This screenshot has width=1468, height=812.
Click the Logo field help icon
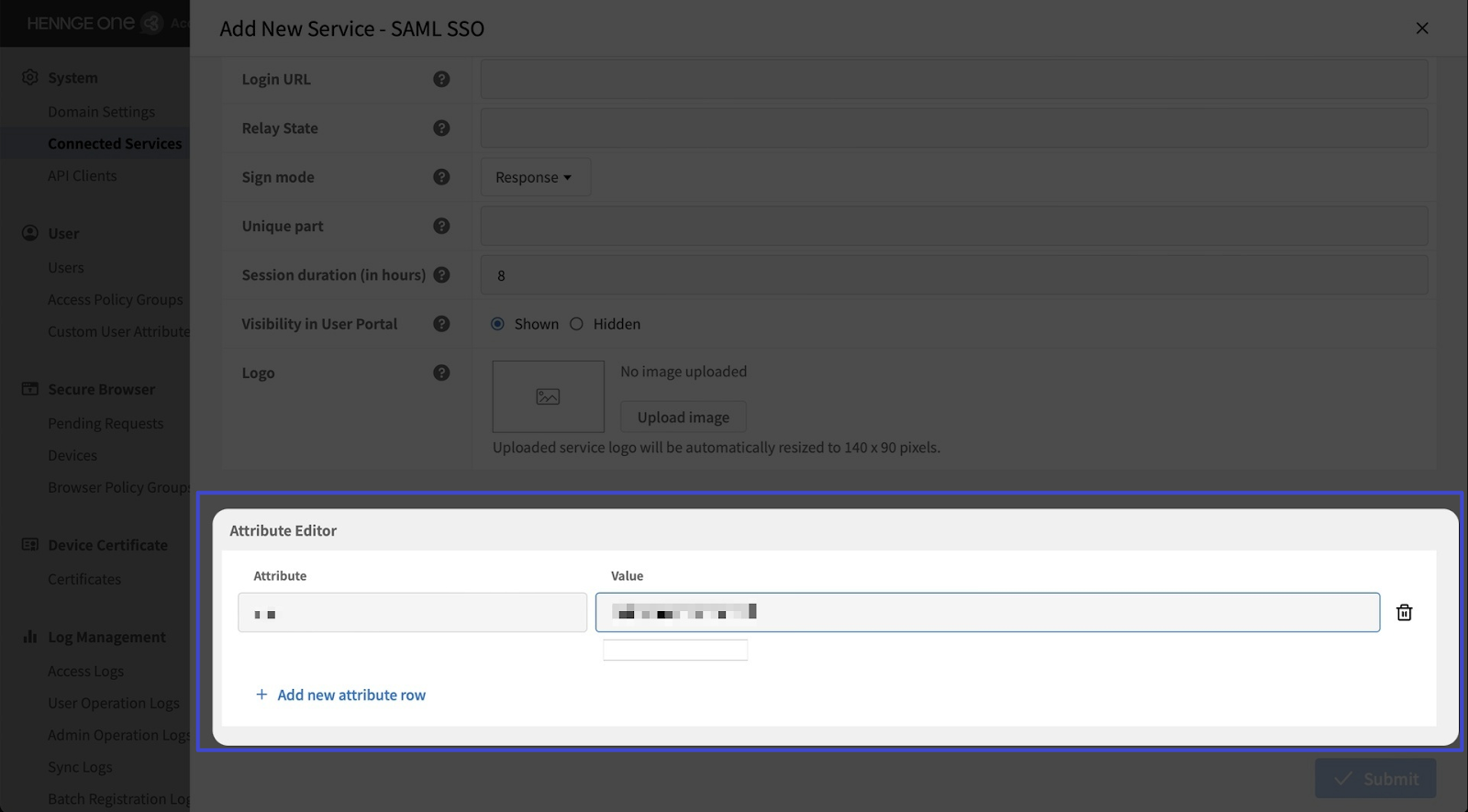[x=441, y=373]
